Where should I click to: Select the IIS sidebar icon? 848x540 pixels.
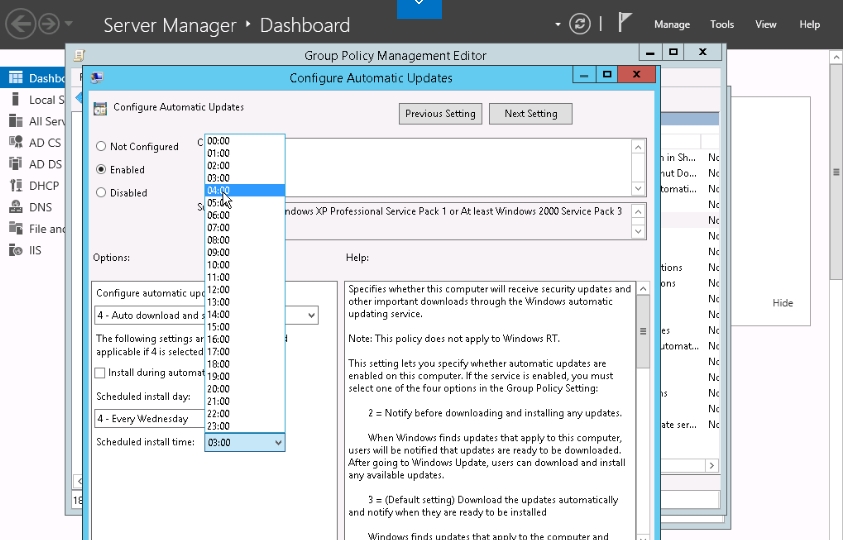(x=15, y=250)
